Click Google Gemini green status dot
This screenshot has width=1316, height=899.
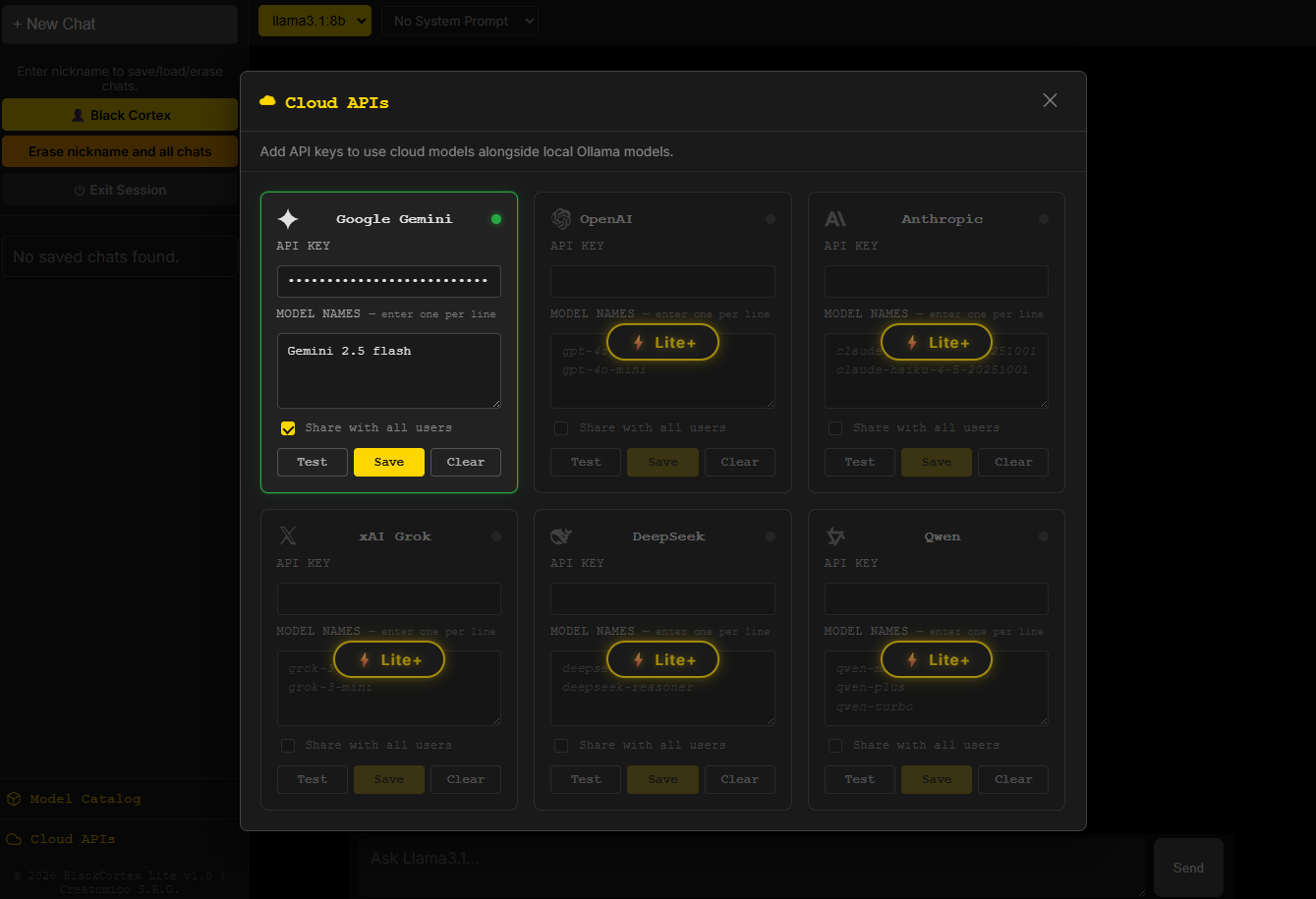[x=496, y=219]
